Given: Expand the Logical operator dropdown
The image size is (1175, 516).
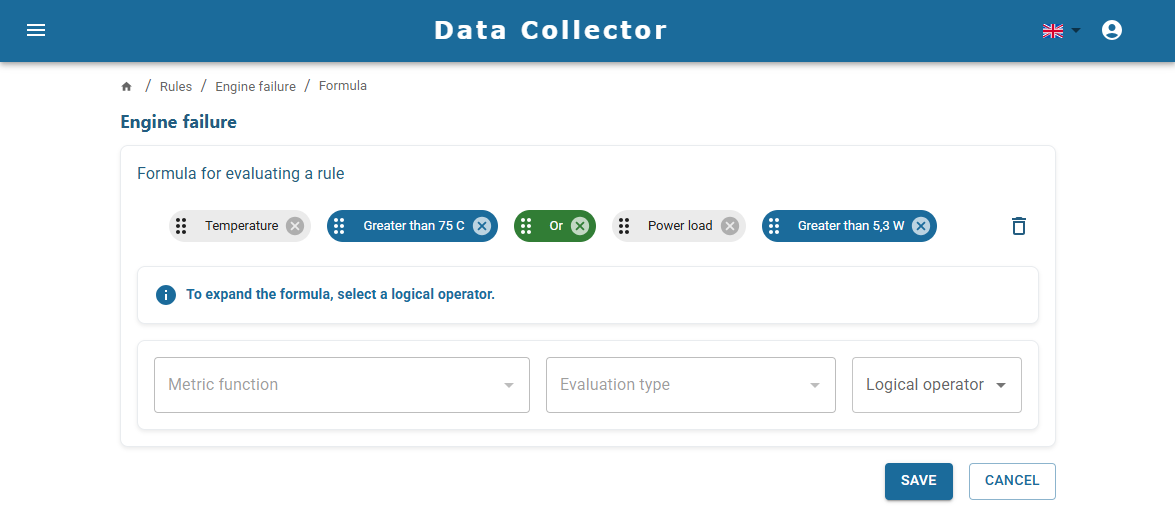Looking at the screenshot, I should click(936, 385).
